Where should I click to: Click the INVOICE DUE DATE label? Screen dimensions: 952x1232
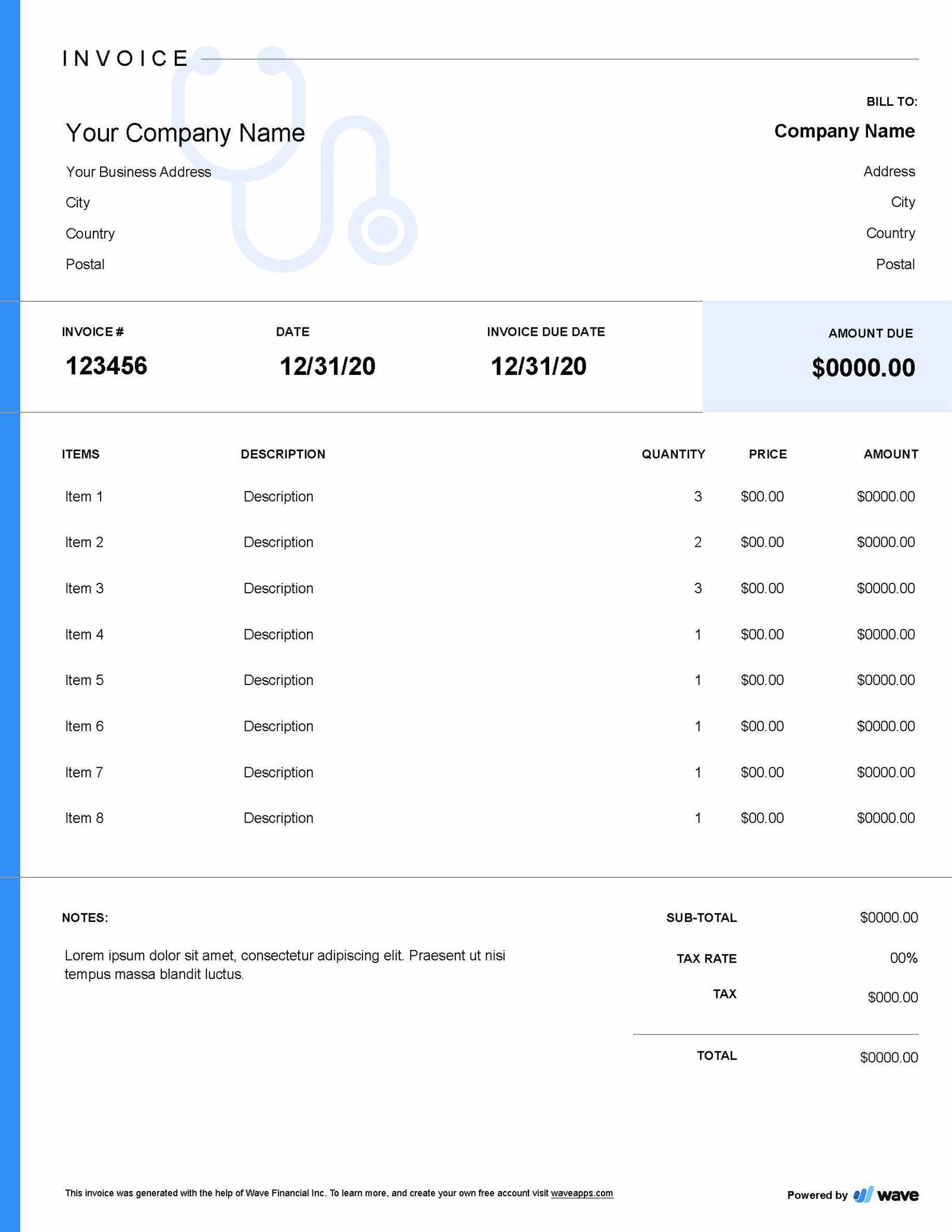tap(546, 332)
